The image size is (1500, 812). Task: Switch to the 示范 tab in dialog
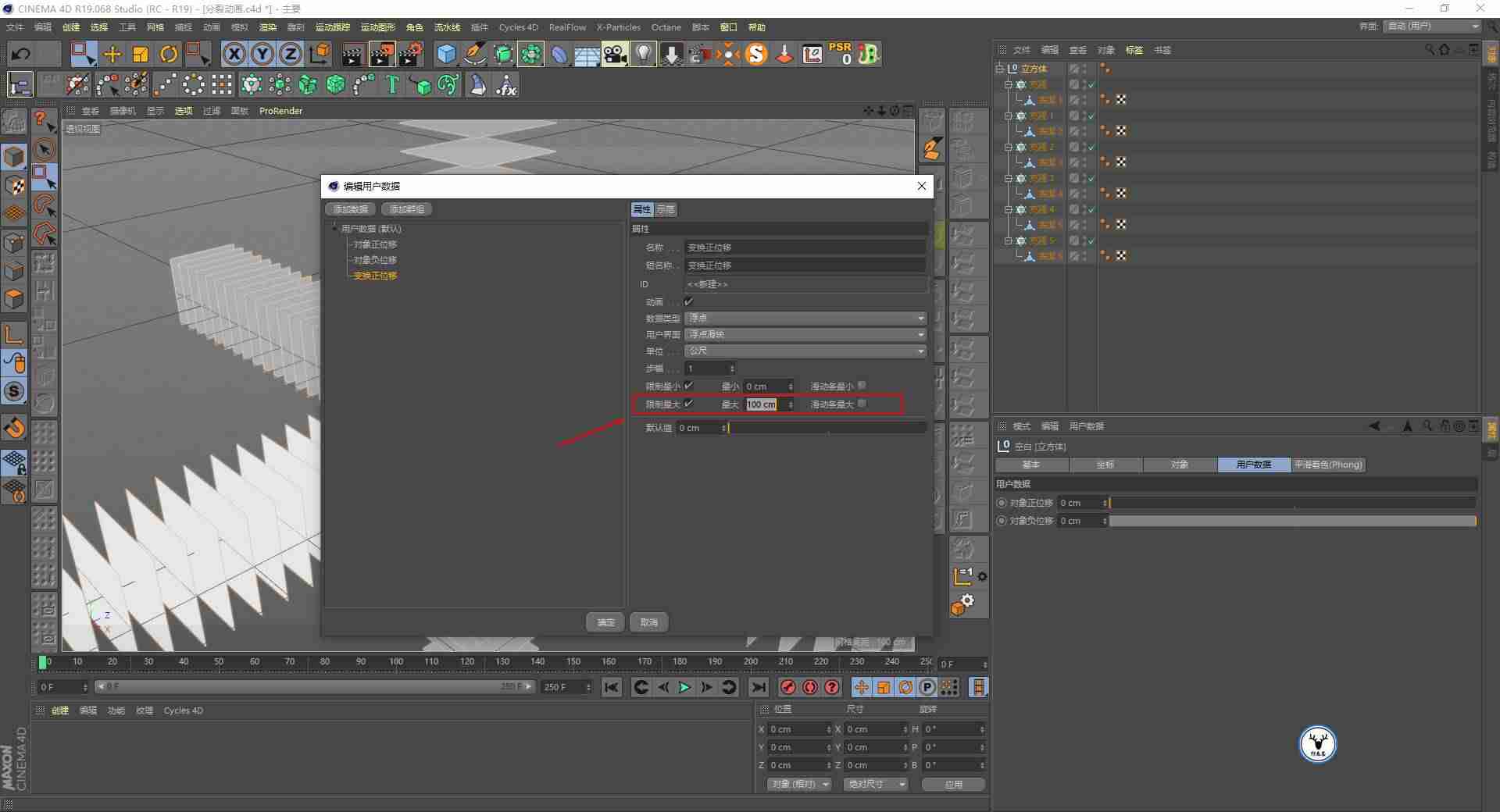(x=666, y=209)
